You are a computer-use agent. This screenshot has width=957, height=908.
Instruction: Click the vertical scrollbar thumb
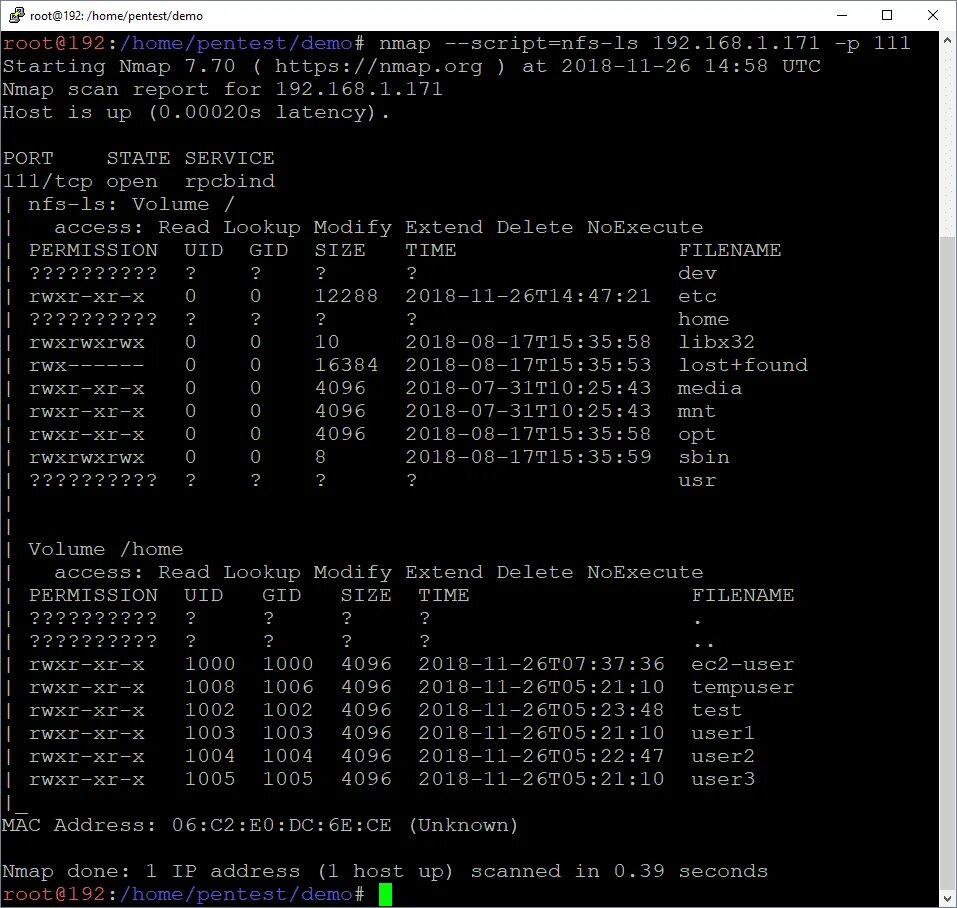(947, 563)
